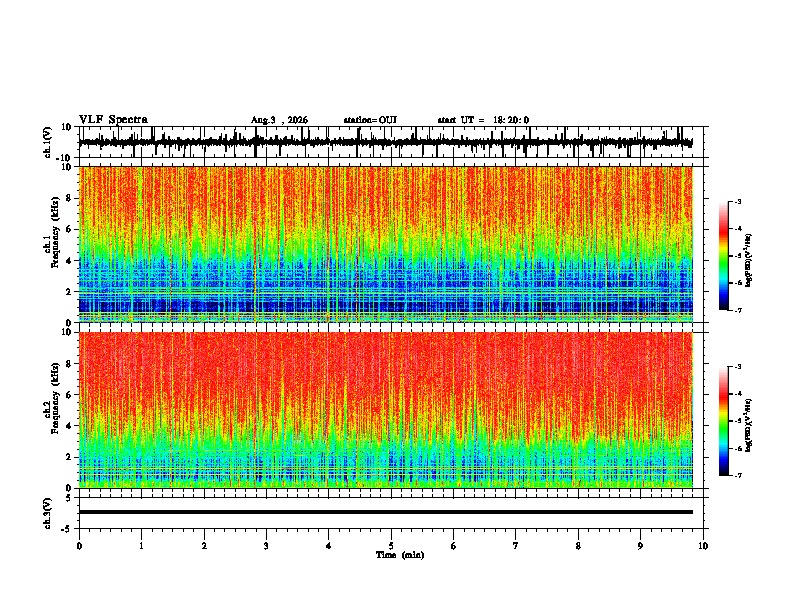Click the ch.2 spectrogram color scale bar
Screen dimensions: 792x612
click(x=724, y=421)
